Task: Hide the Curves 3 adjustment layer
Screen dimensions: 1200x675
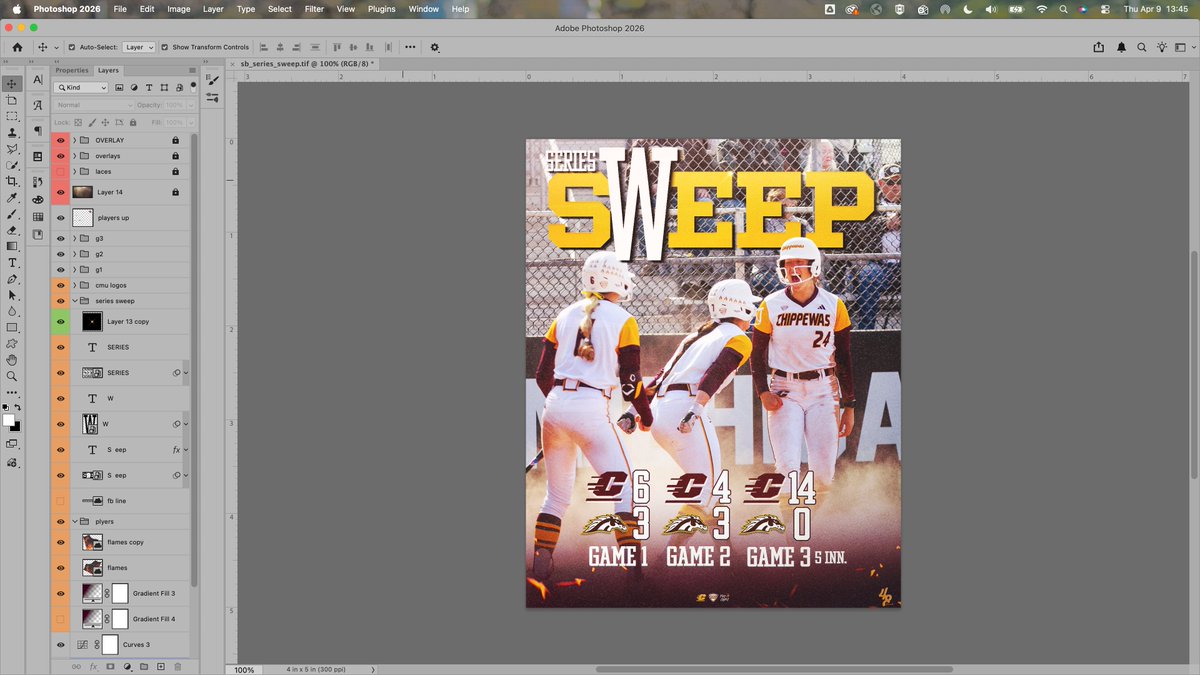Action: pyautogui.click(x=61, y=645)
